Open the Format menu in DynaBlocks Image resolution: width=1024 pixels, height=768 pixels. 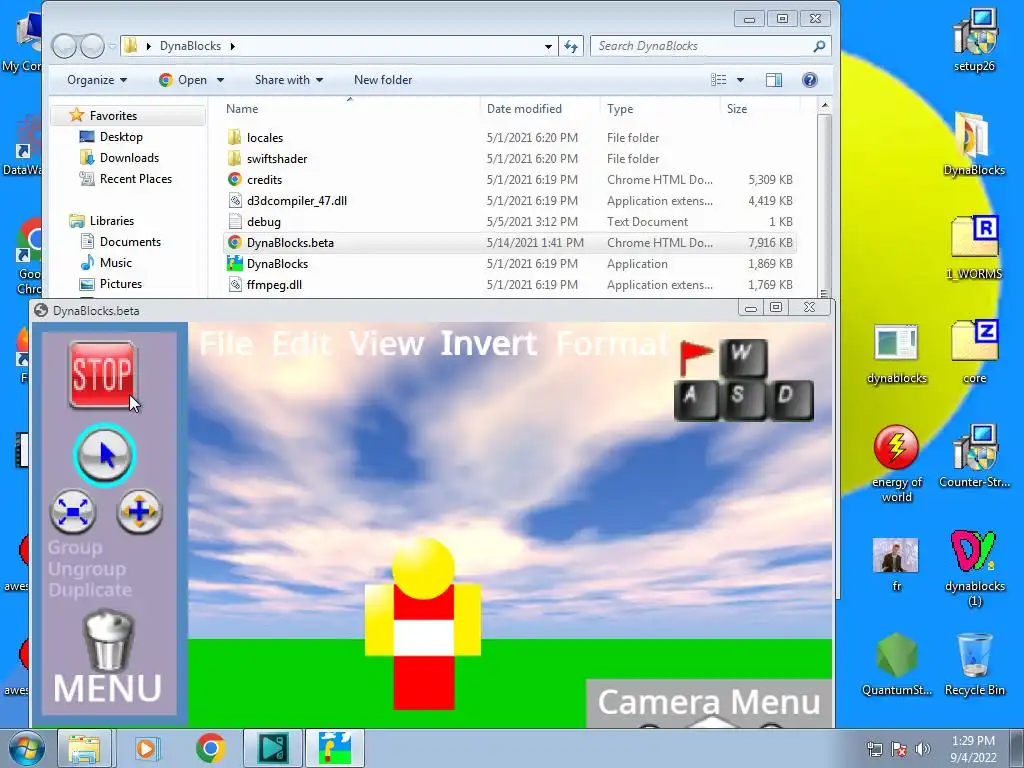(x=612, y=344)
